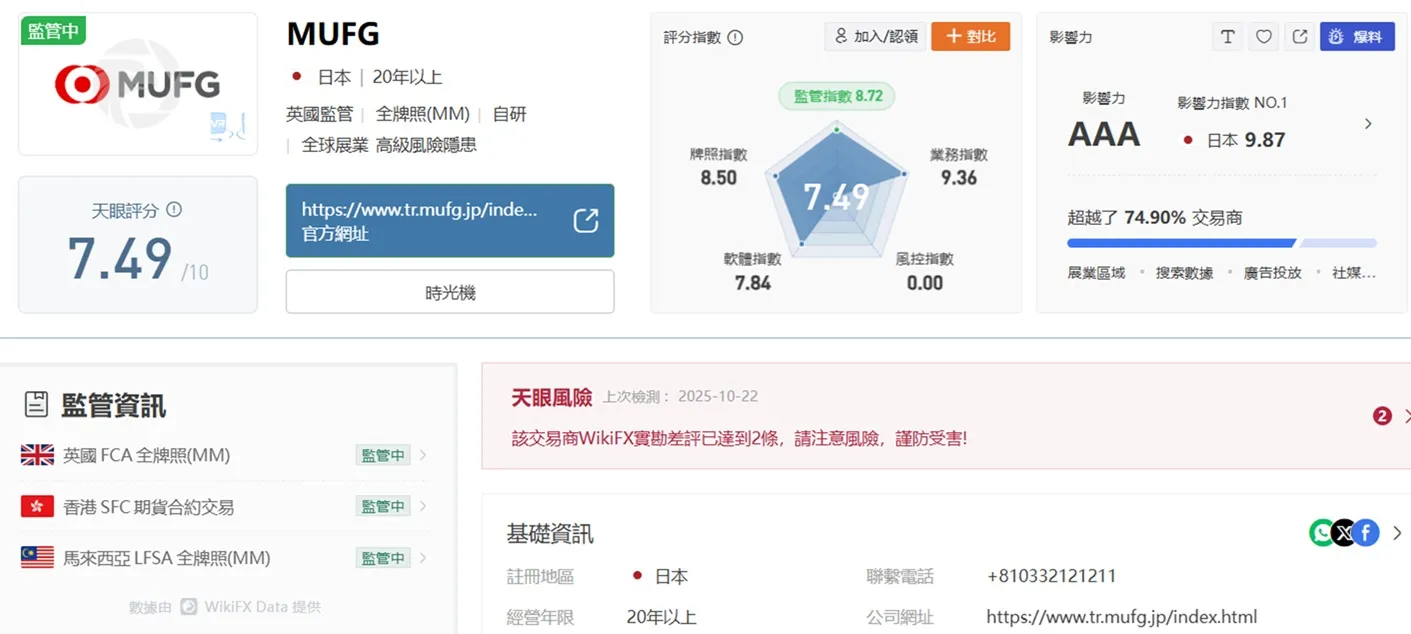Click the 天眼風險 warning message text
Screen dimensions: 1411x634
[739, 438]
